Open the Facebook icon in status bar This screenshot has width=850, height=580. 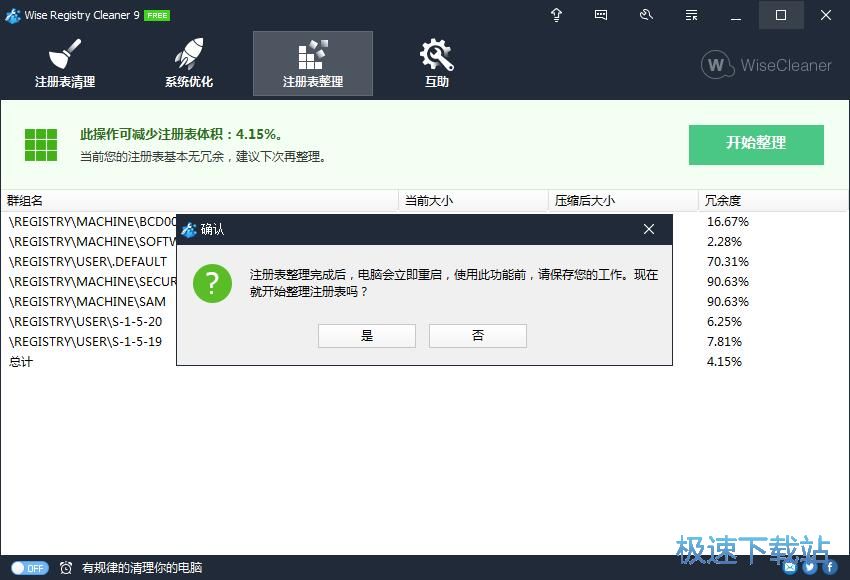(x=830, y=568)
